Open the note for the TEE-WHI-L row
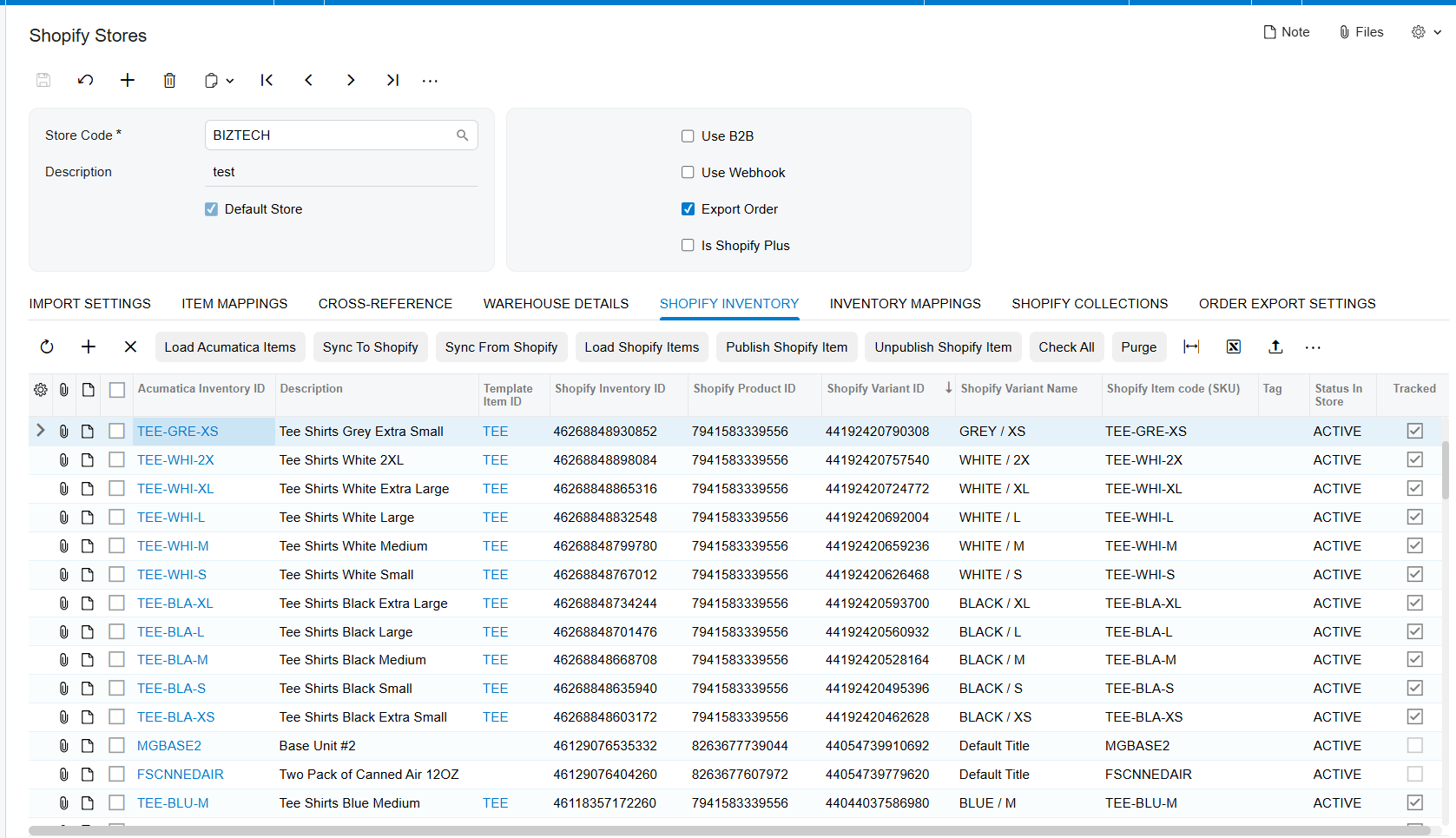Screen dimensions: 1456x838 [88, 518]
